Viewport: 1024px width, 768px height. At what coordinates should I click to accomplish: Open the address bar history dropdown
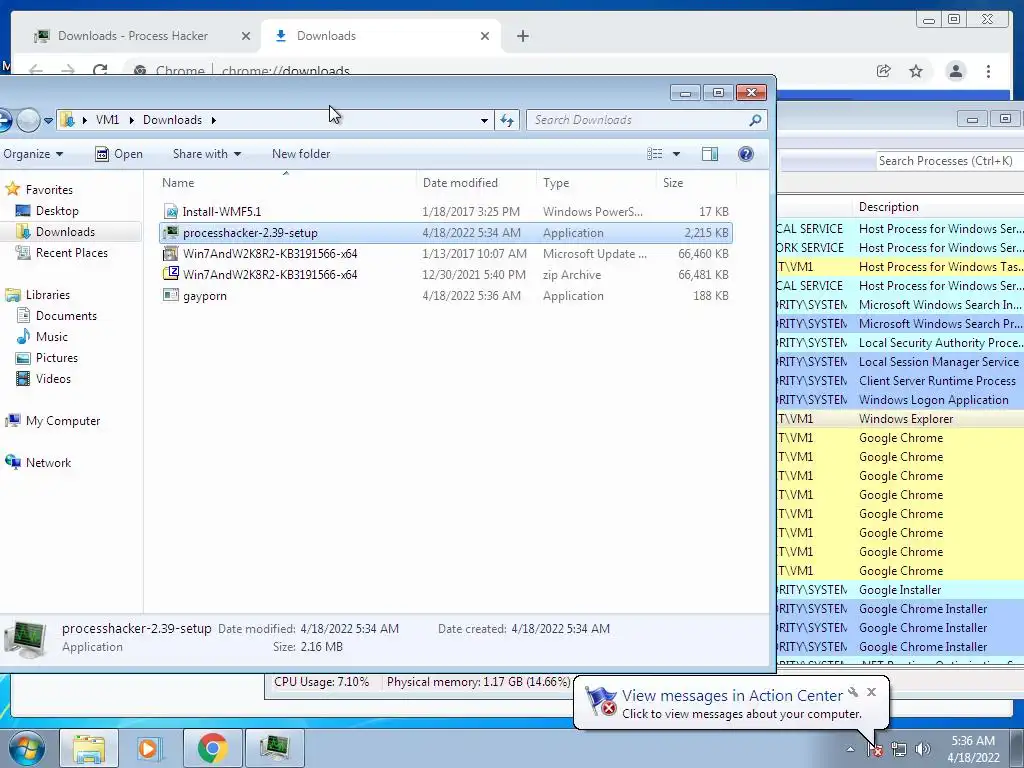pos(484,120)
